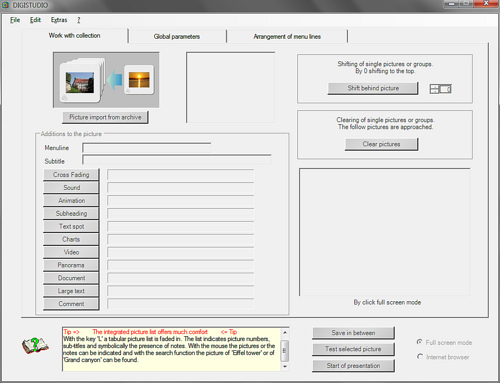Click the help book icon with question mark
The image size is (500, 383).
35,345
